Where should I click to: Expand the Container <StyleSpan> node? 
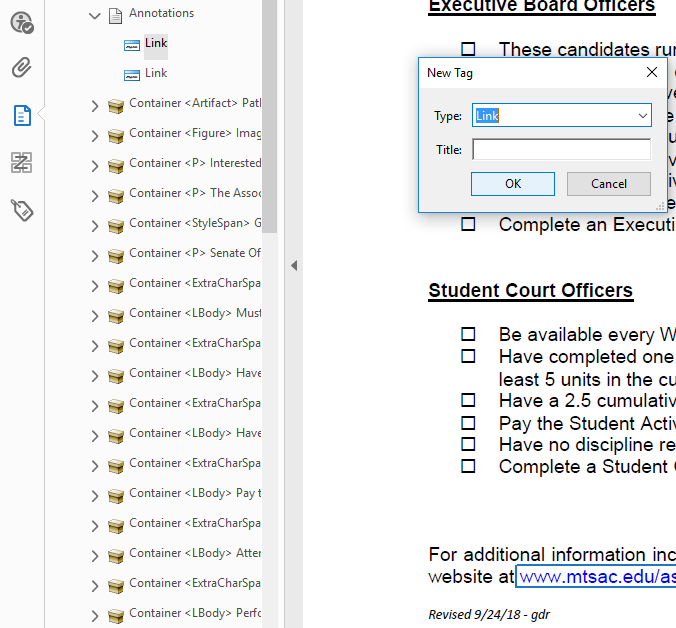pyautogui.click(x=95, y=226)
